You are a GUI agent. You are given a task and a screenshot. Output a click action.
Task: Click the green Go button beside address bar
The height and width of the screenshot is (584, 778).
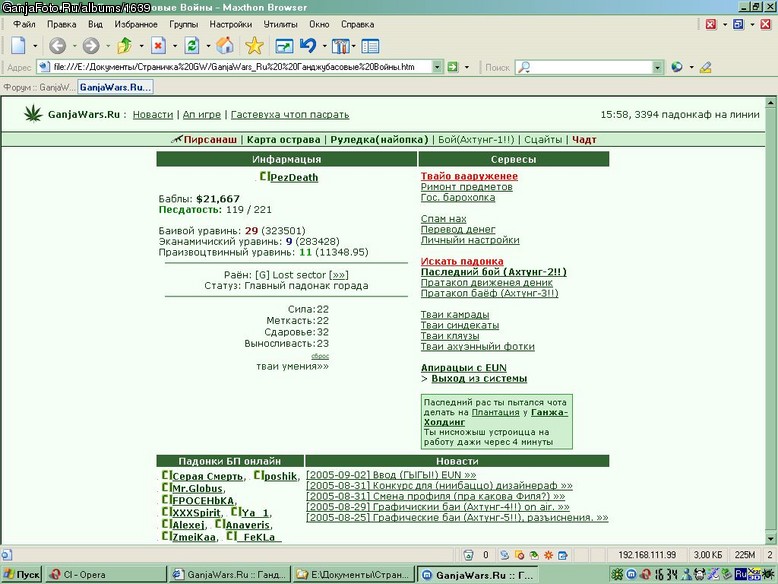point(453,67)
